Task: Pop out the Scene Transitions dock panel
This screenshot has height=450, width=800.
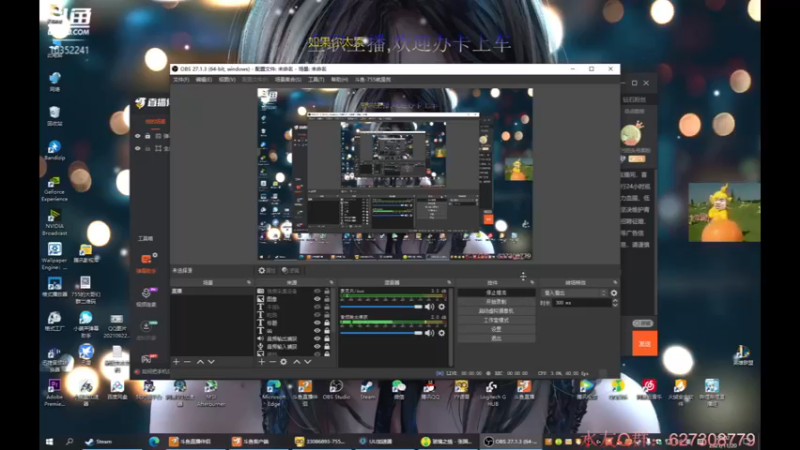Action: 615,283
